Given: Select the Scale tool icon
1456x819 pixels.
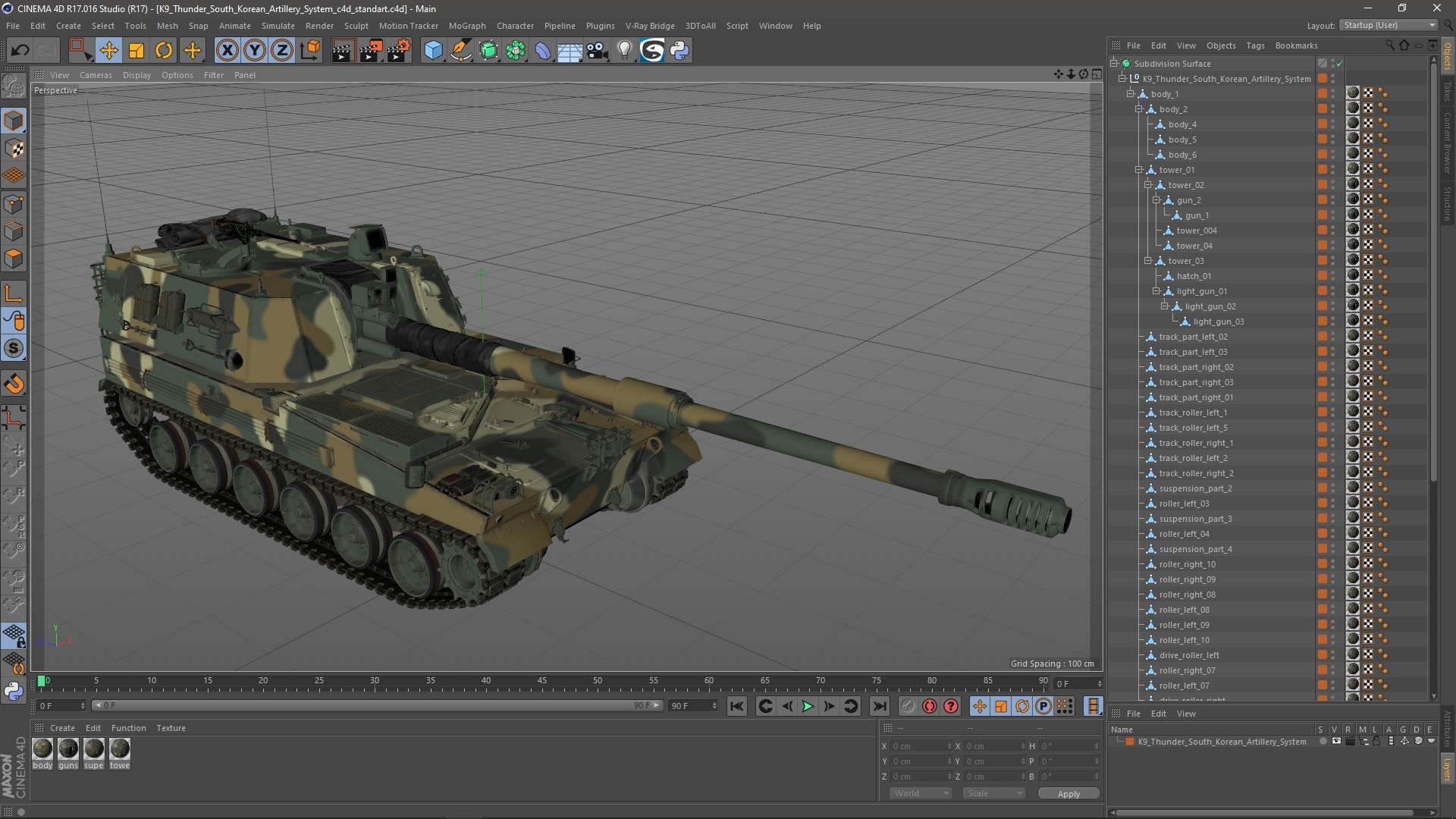Looking at the screenshot, I should (x=136, y=51).
